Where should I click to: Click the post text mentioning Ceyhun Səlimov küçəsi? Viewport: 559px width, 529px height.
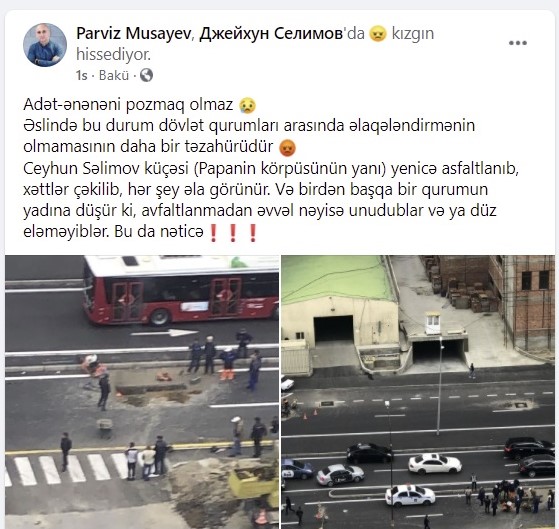(x=271, y=200)
